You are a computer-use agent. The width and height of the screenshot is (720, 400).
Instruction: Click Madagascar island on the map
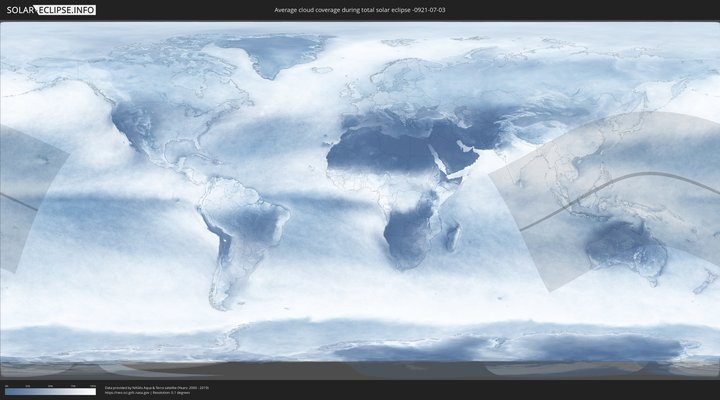453,236
